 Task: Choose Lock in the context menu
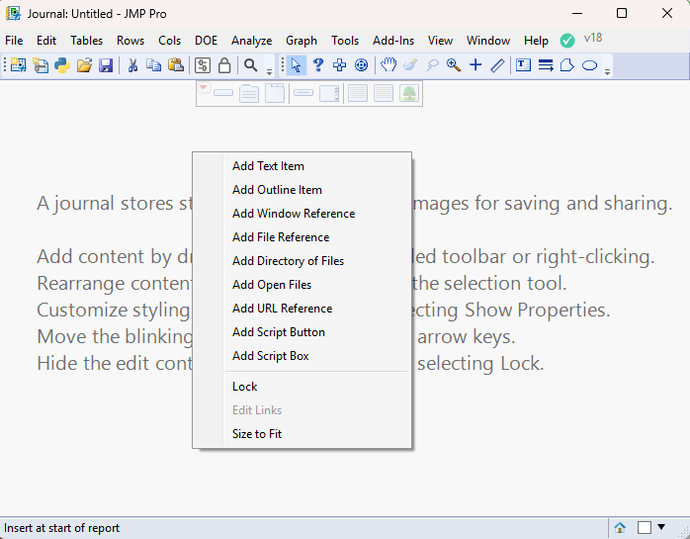click(x=302, y=386)
